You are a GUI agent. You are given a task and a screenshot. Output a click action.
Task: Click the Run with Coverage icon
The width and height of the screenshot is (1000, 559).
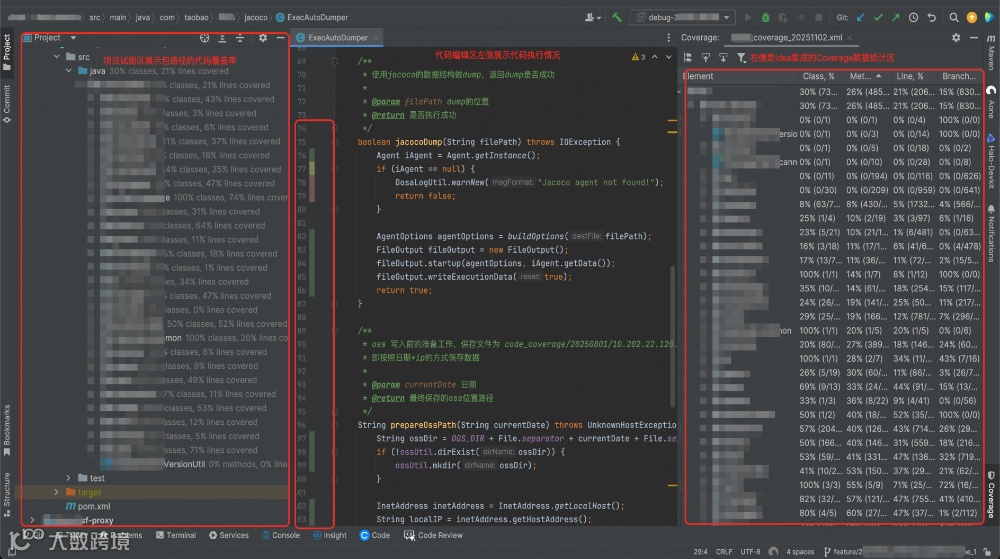coord(783,17)
